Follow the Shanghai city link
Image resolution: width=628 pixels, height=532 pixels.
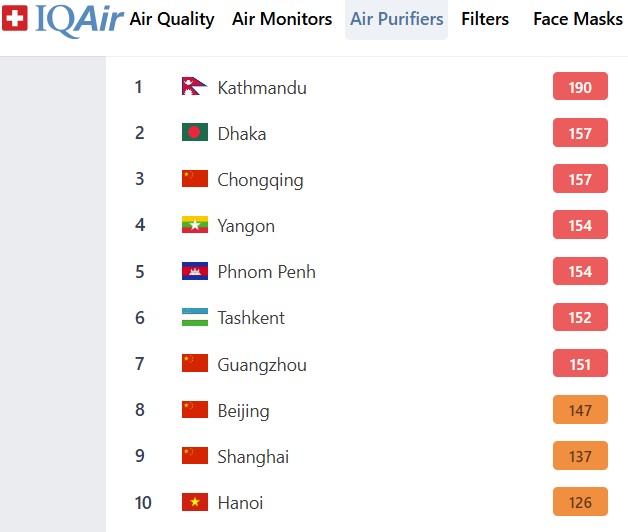pyautogui.click(x=253, y=456)
